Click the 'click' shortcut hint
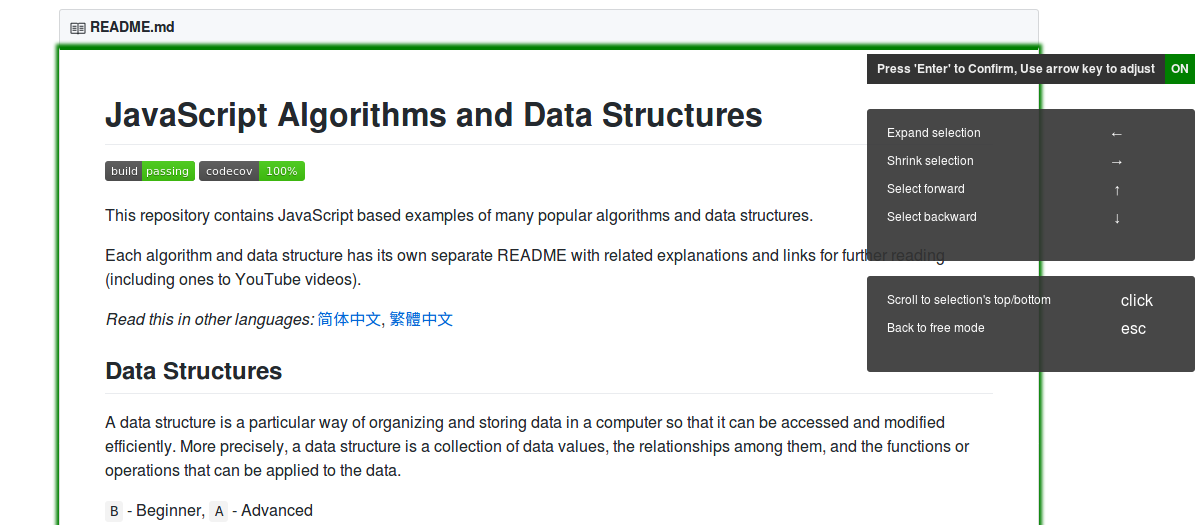 tap(1137, 301)
